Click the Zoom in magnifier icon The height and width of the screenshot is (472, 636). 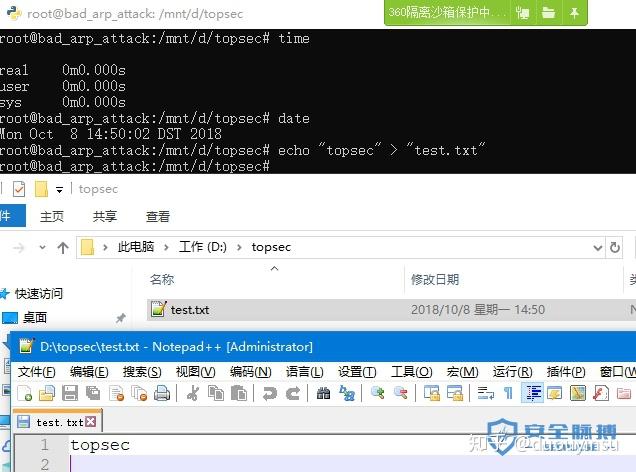tap(377, 393)
